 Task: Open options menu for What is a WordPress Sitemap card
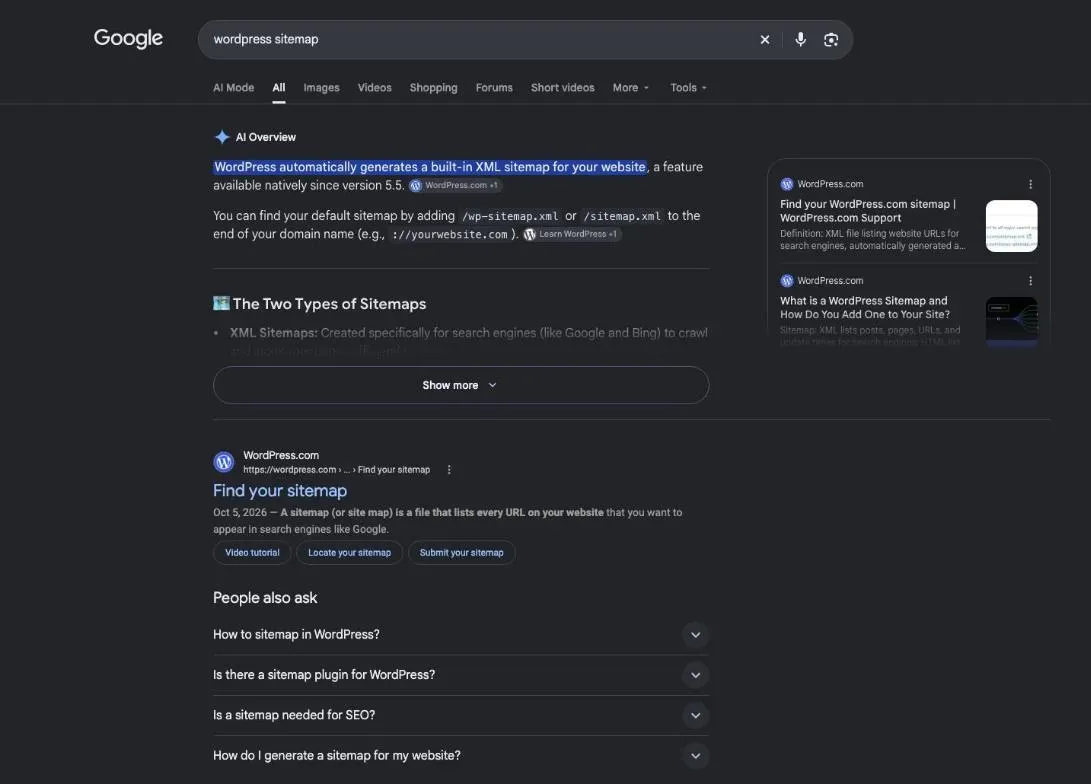tap(1030, 281)
